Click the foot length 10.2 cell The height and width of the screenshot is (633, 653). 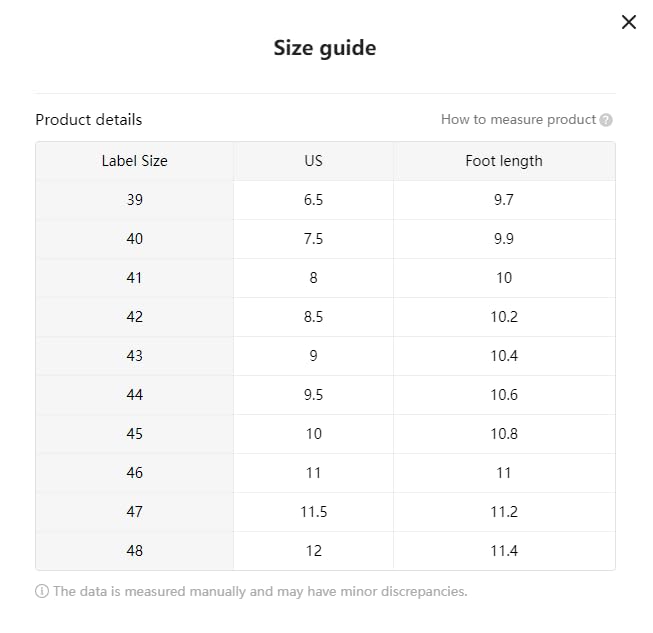(x=504, y=316)
